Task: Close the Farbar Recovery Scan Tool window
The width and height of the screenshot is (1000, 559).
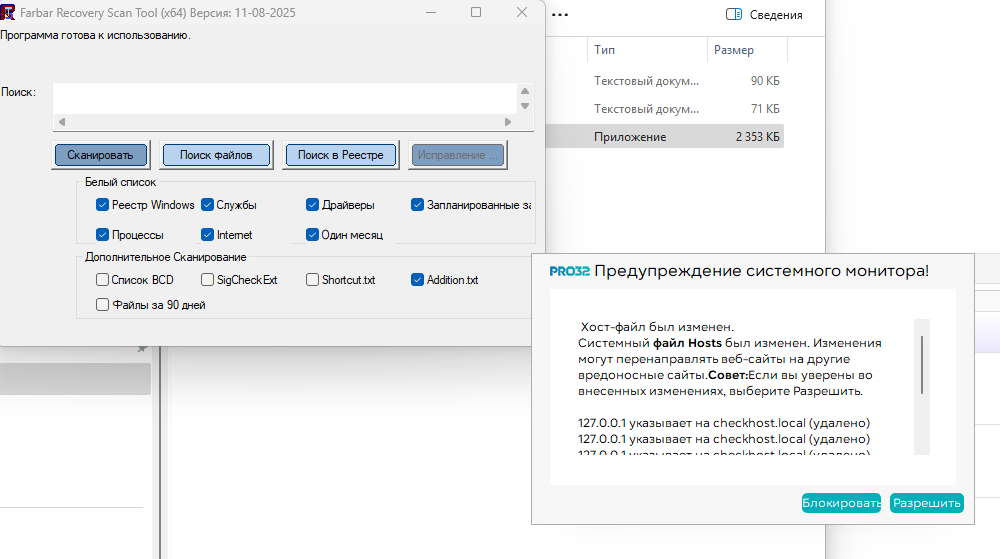Action: pos(522,12)
